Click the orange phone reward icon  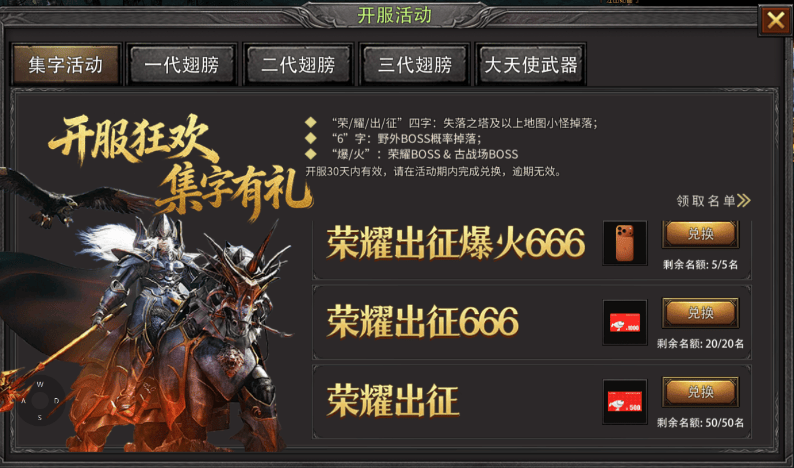(625, 243)
